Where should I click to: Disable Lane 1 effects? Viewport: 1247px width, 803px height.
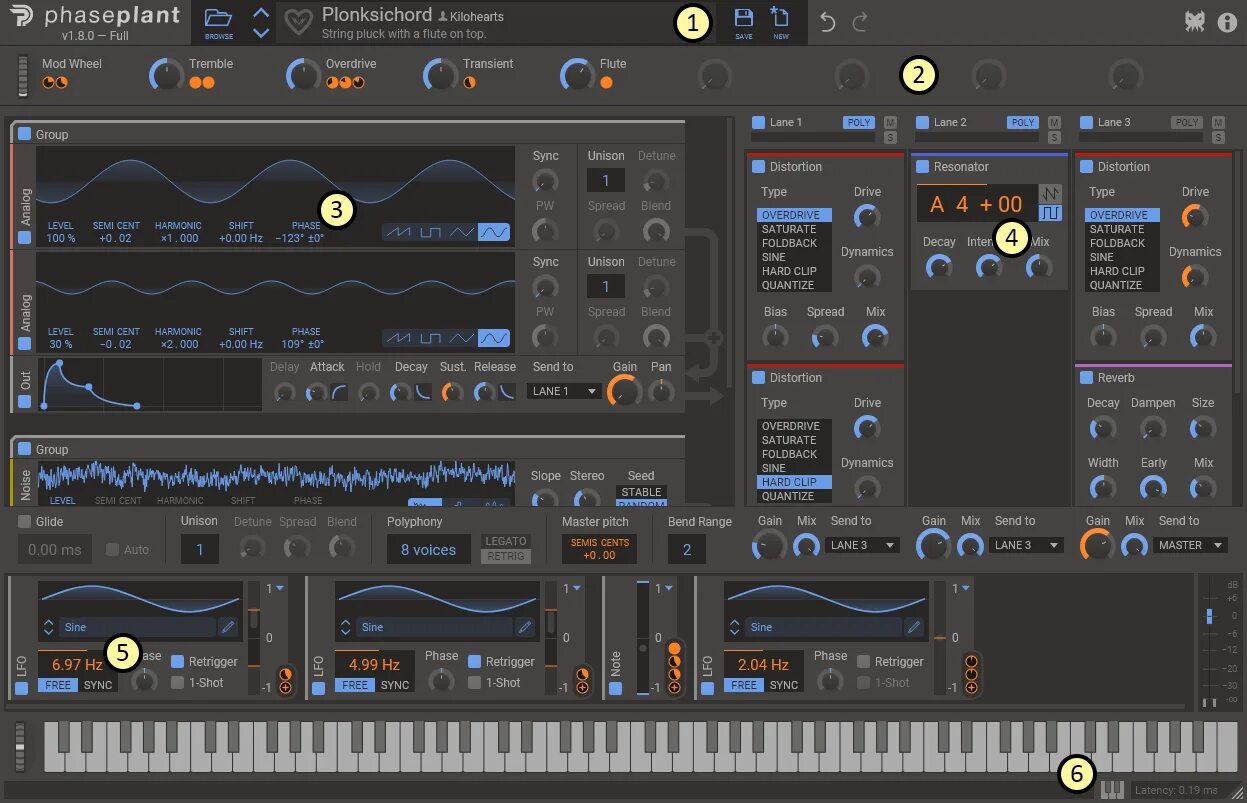(x=758, y=122)
